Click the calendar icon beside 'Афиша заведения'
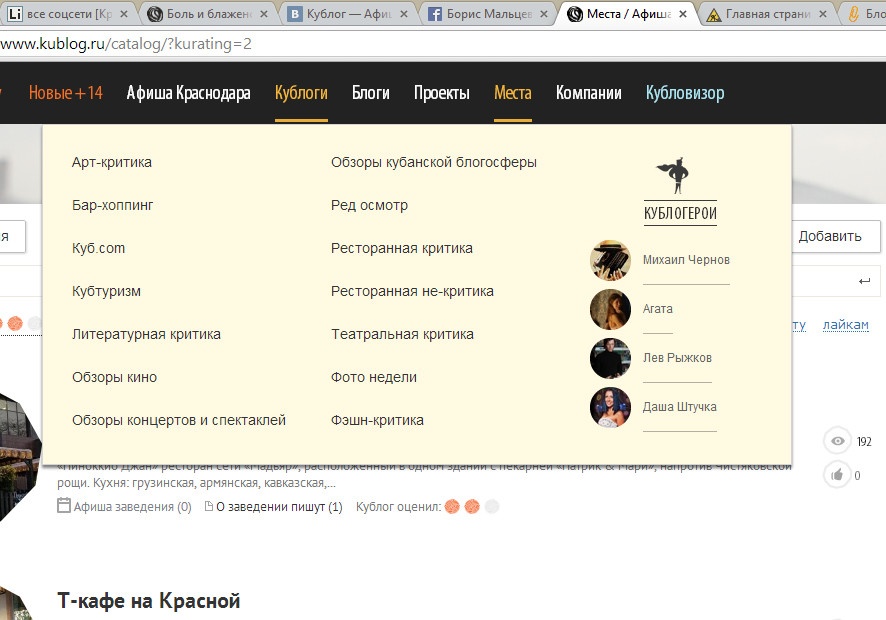Screen dimensions: 886x620 pos(64,505)
